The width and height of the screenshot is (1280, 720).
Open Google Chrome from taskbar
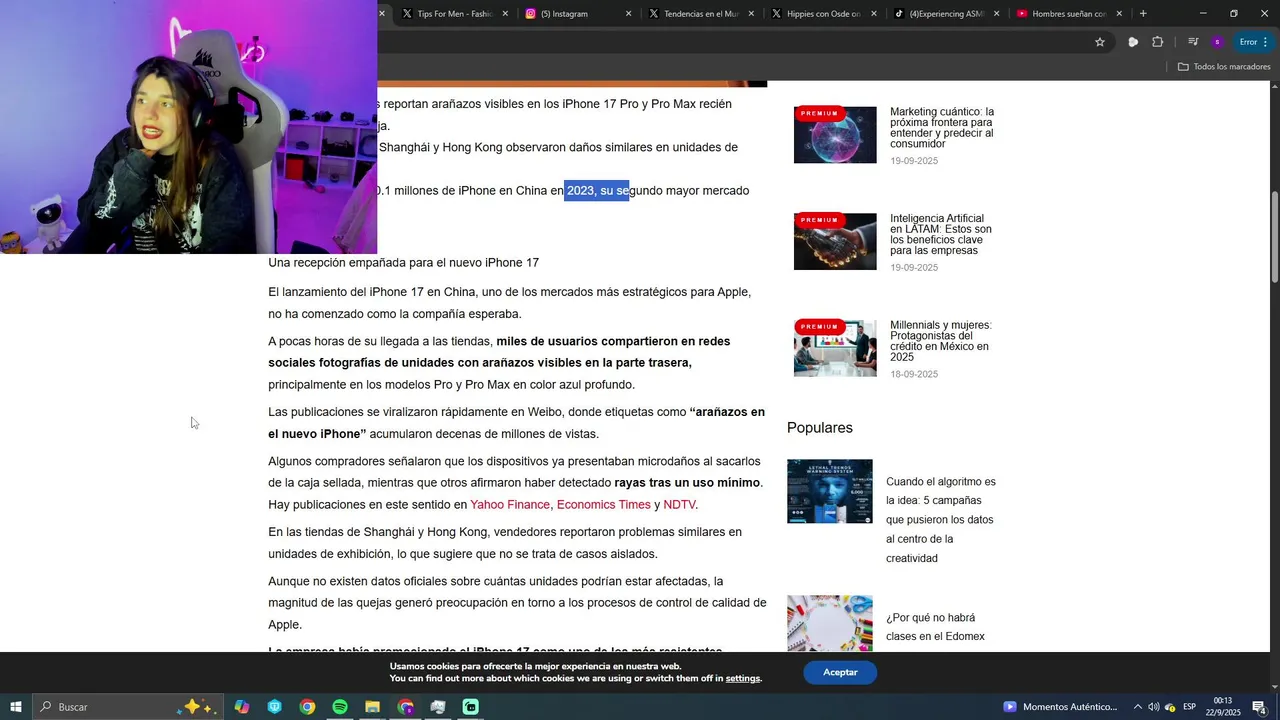tap(307, 707)
